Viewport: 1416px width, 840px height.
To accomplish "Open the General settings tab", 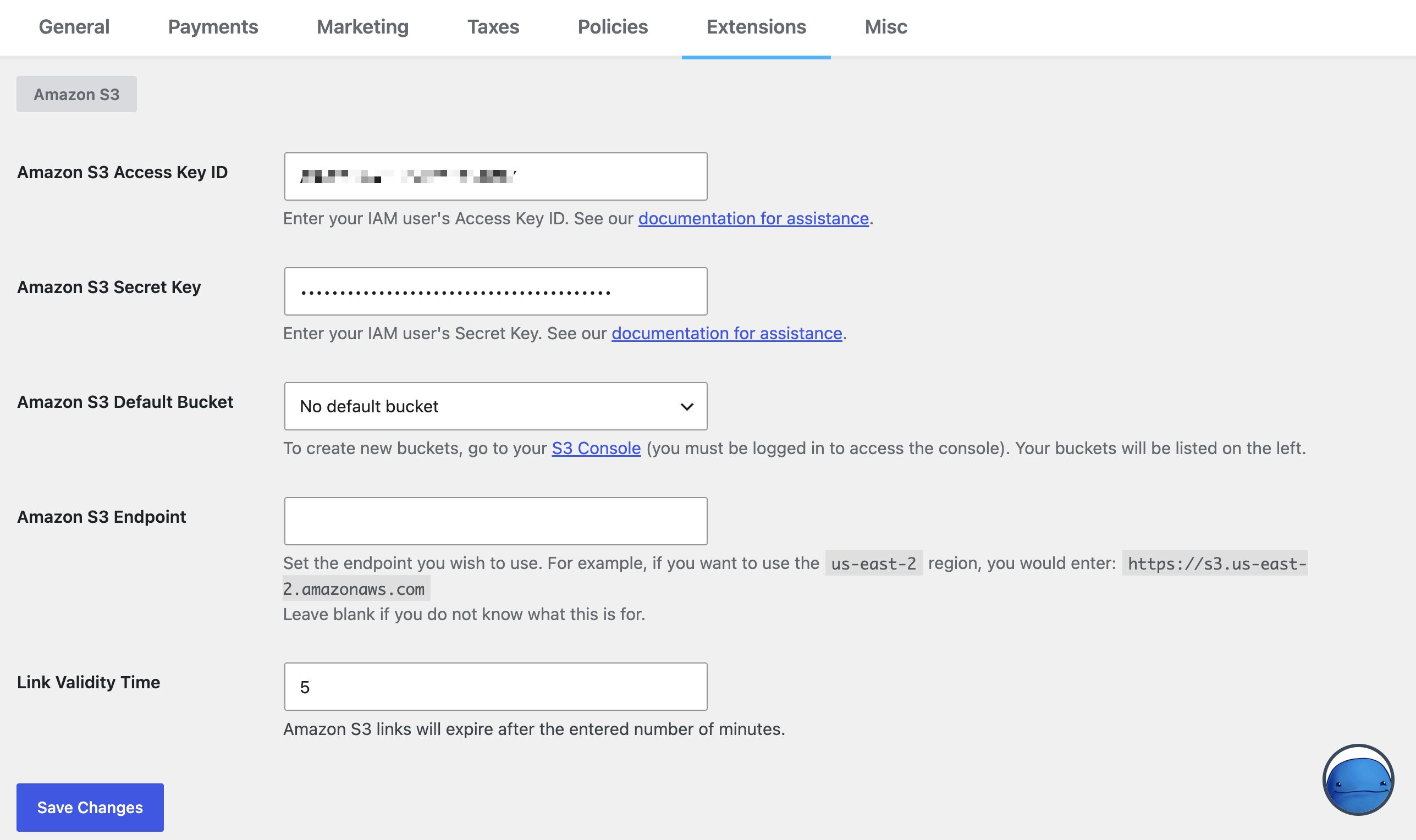I will 74,27.
